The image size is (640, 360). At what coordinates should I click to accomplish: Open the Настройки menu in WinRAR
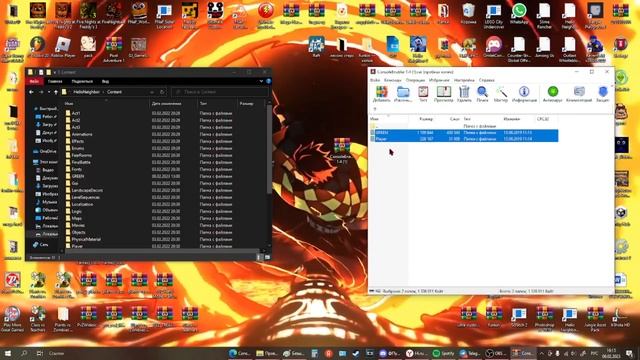(464, 80)
